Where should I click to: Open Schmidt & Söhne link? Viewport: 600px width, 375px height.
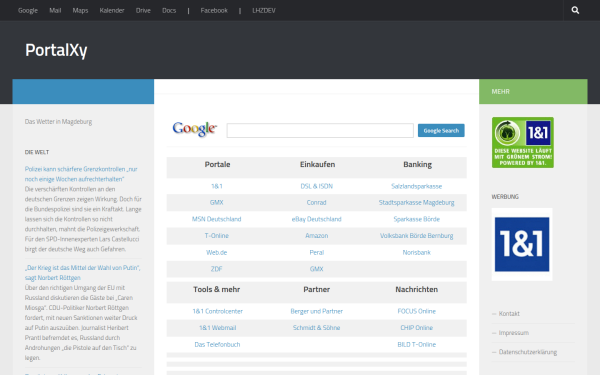tap(316, 328)
